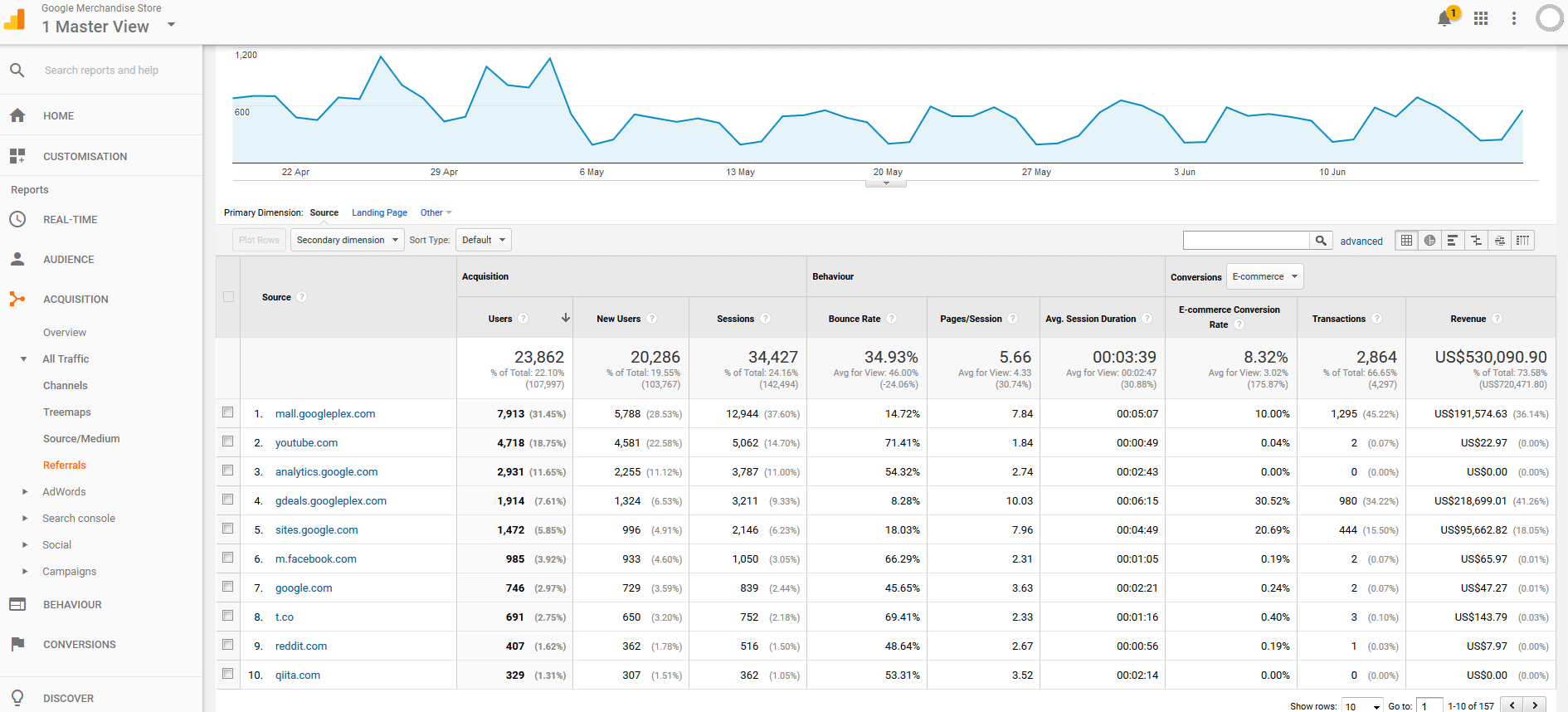Open the Master View account selector
The image size is (1568, 712).
point(109,27)
